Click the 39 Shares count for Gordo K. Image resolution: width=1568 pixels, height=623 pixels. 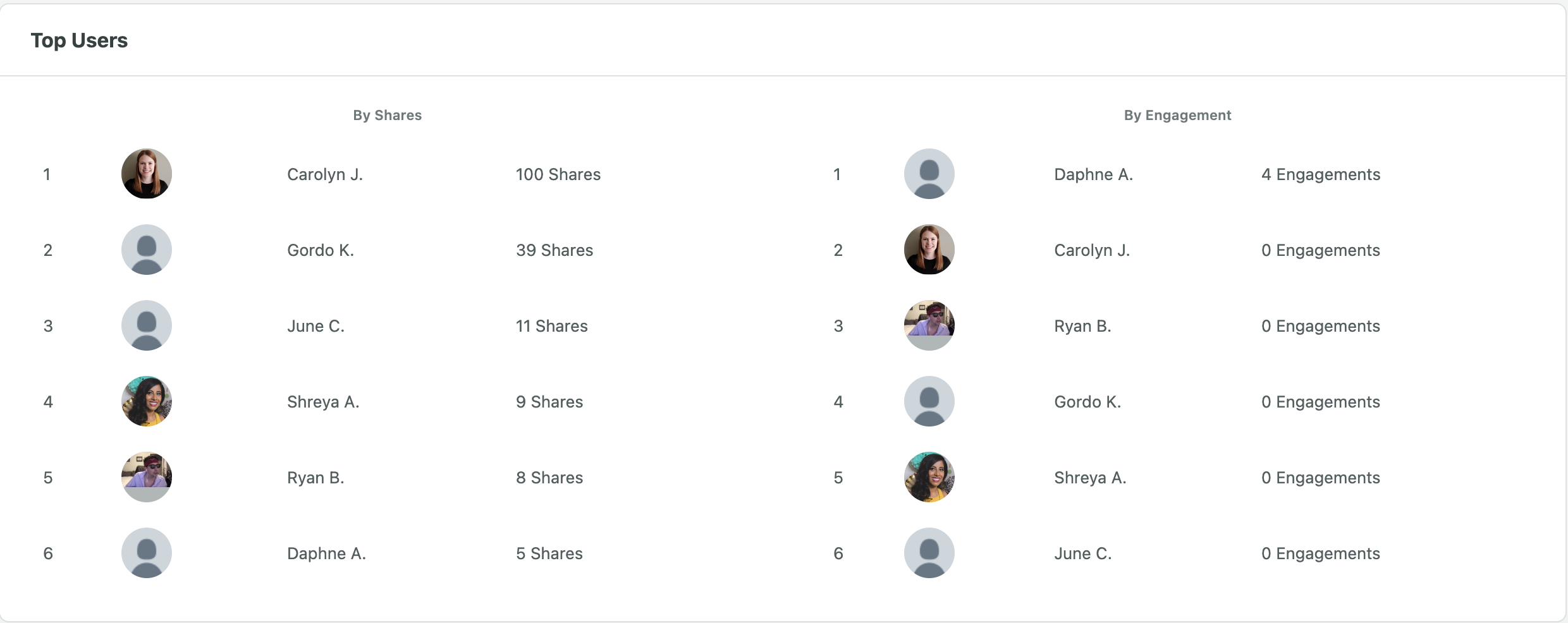pyautogui.click(x=554, y=250)
